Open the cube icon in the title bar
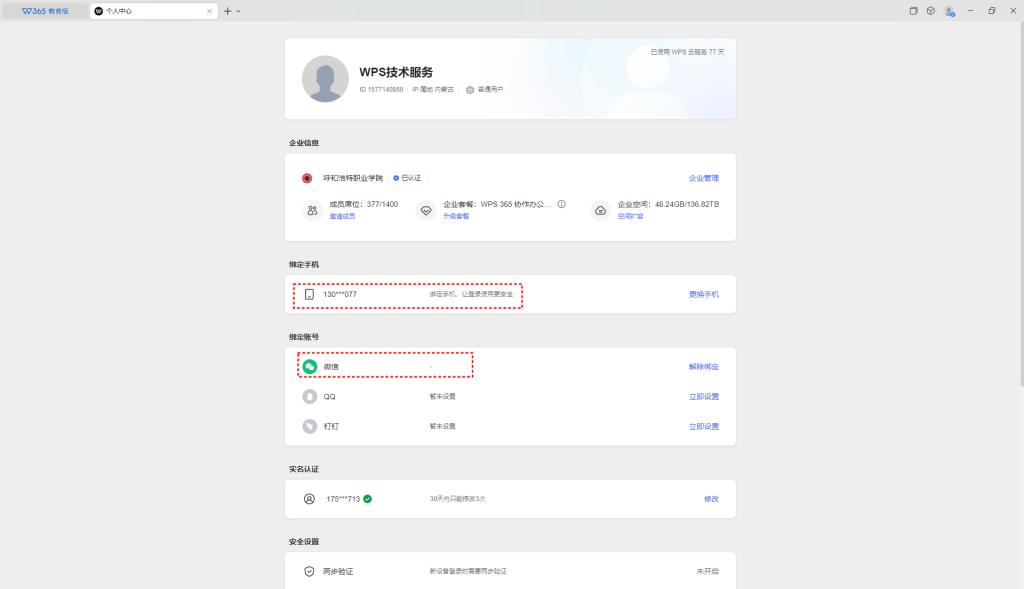 point(931,11)
